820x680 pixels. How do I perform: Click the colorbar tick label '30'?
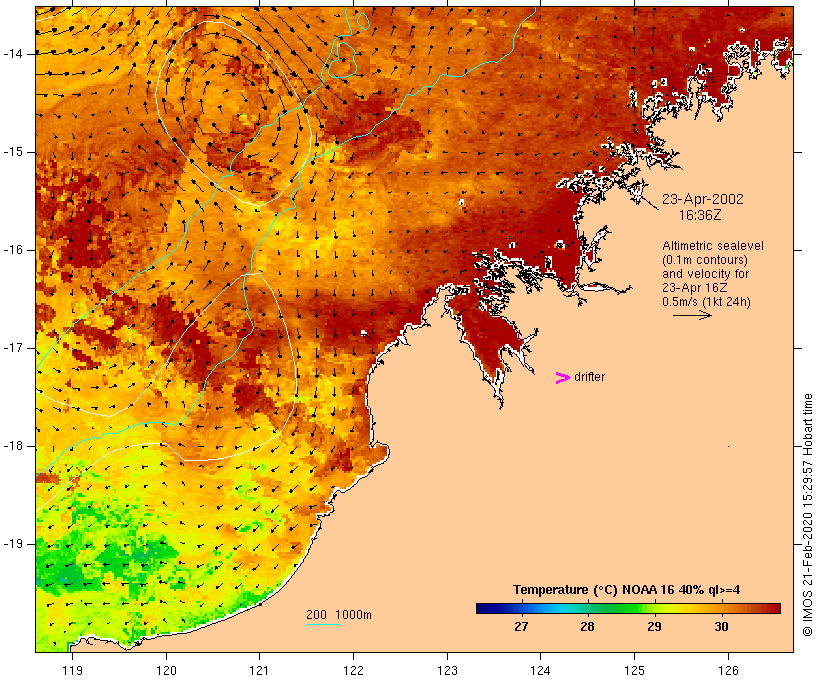coord(721,627)
